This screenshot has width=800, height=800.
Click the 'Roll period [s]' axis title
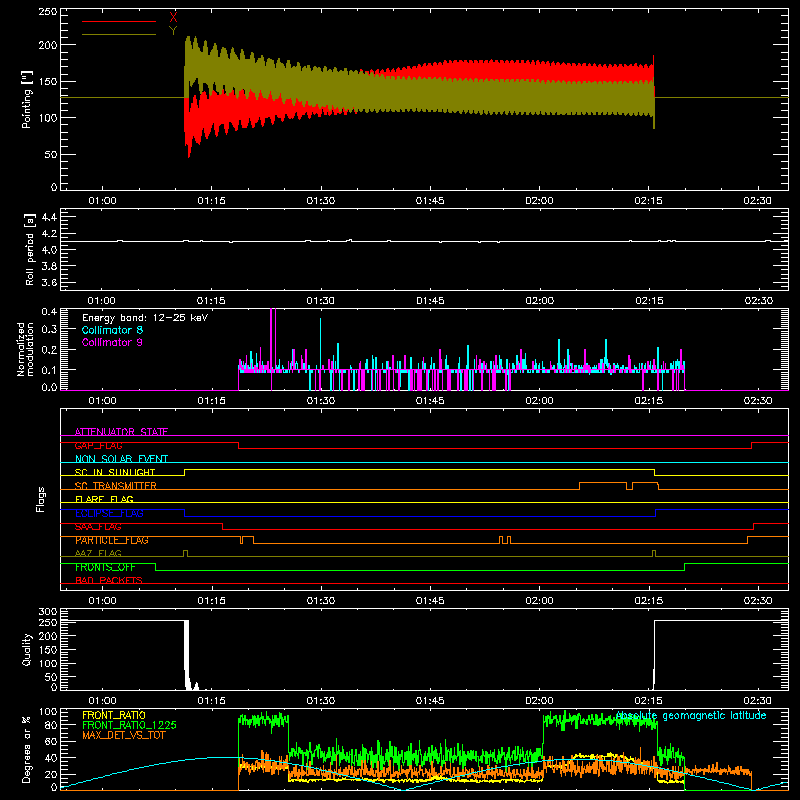click(30, 249)
